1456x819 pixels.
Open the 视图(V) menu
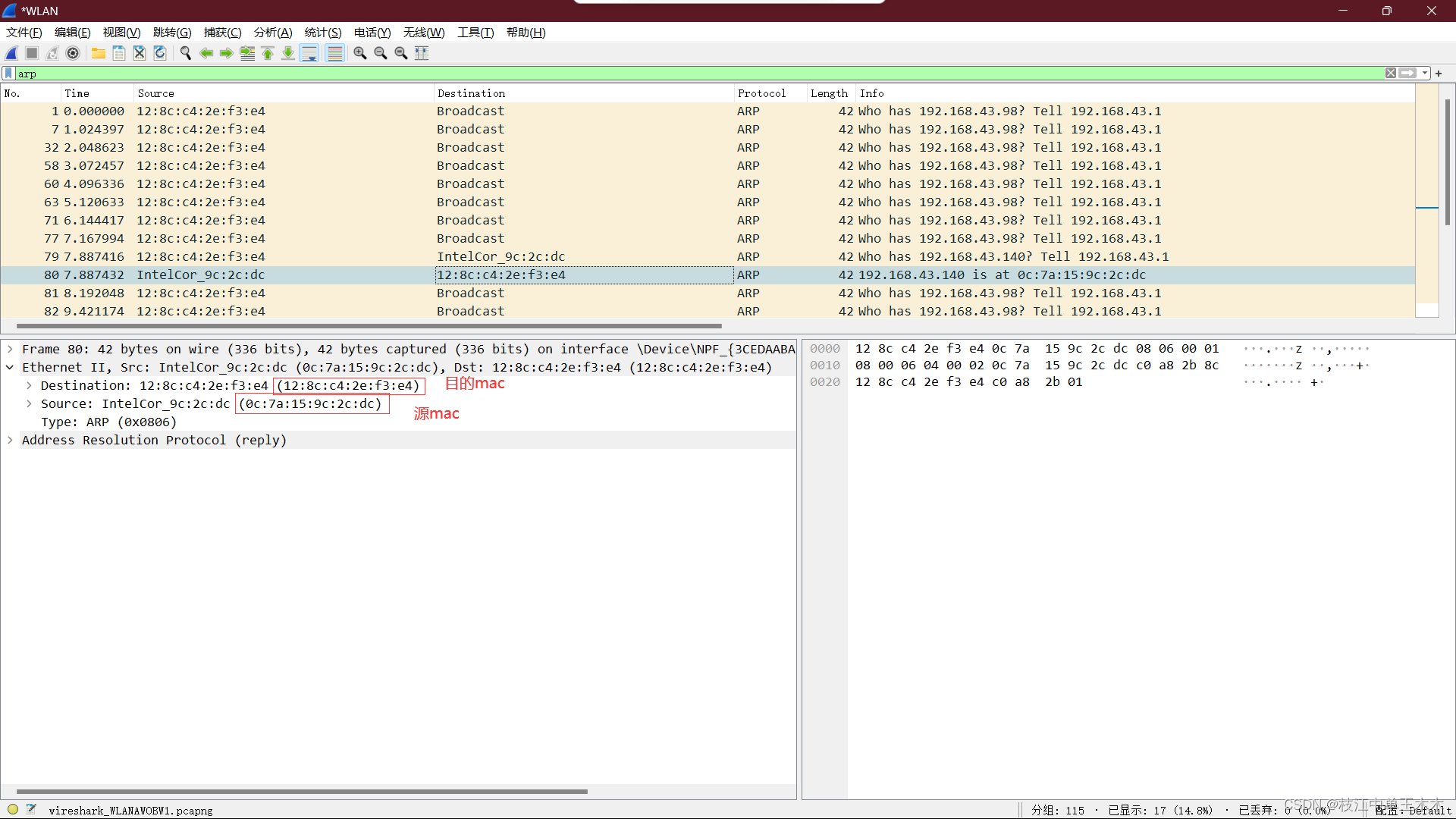coord(122,33)
